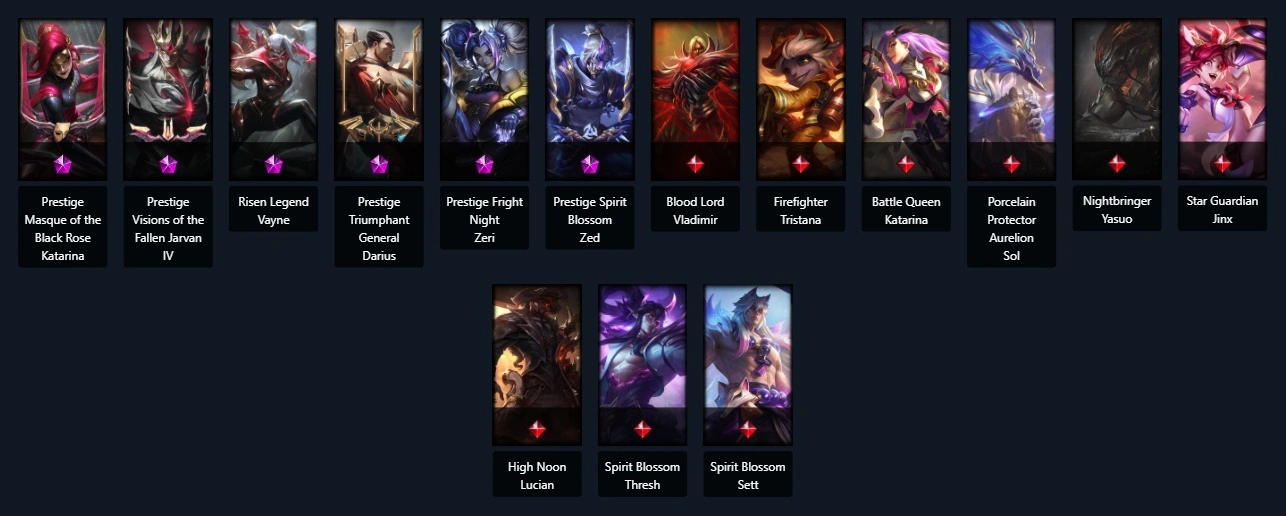Viewport: 1286px width, 516px height.
Task: Click the mythic gem icon under Risen Legend Vayne
Action: tap(273, 163)
